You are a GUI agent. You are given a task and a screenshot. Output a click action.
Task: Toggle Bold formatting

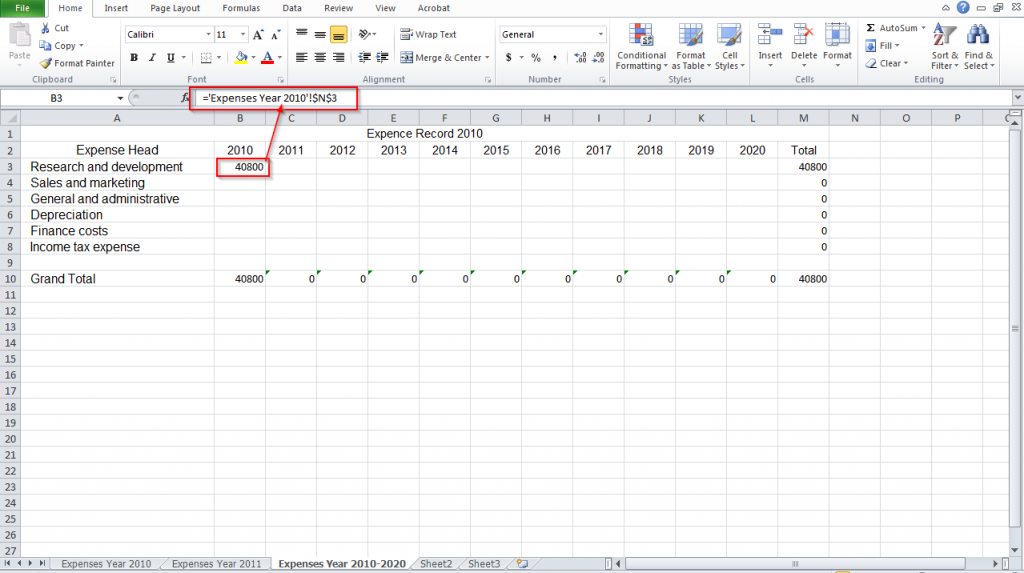pyautogui.click(x=134, y=57)
